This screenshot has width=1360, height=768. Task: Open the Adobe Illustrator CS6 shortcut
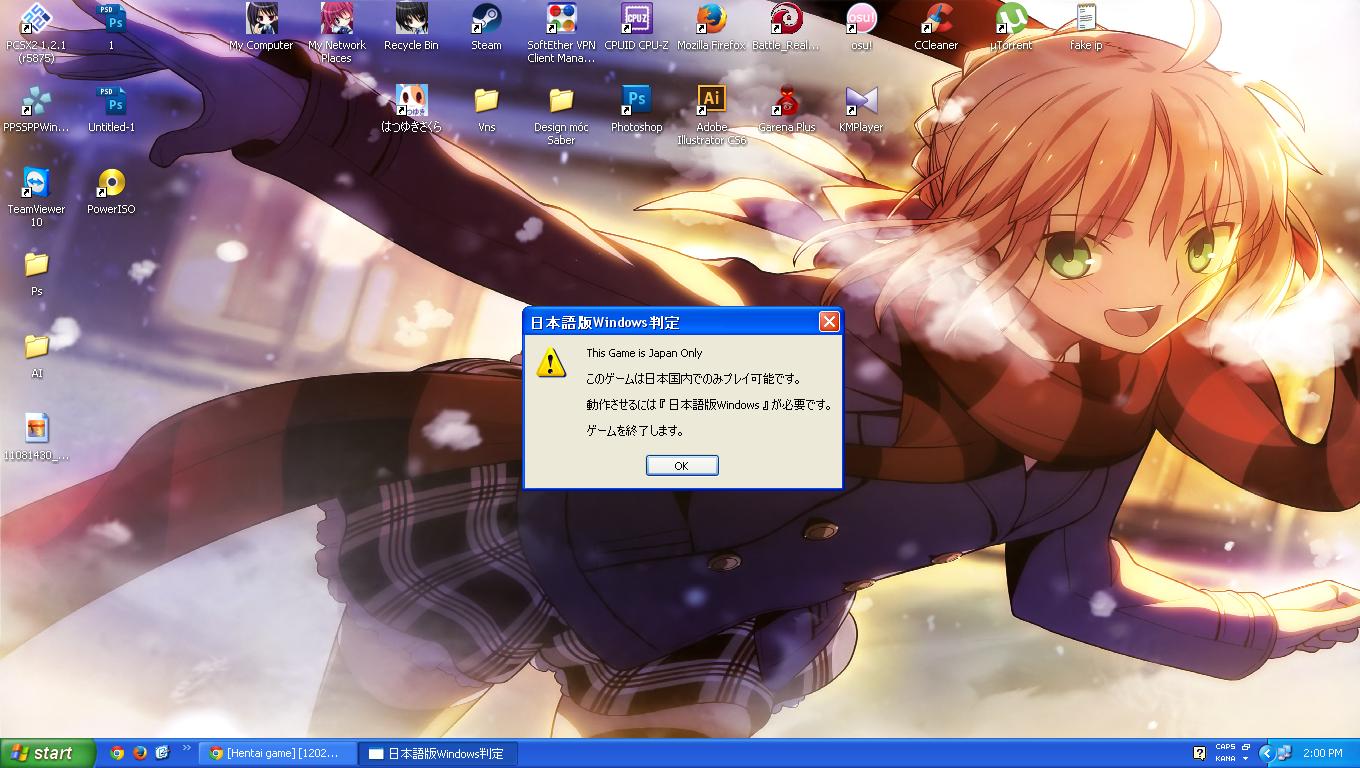[711, 101]
